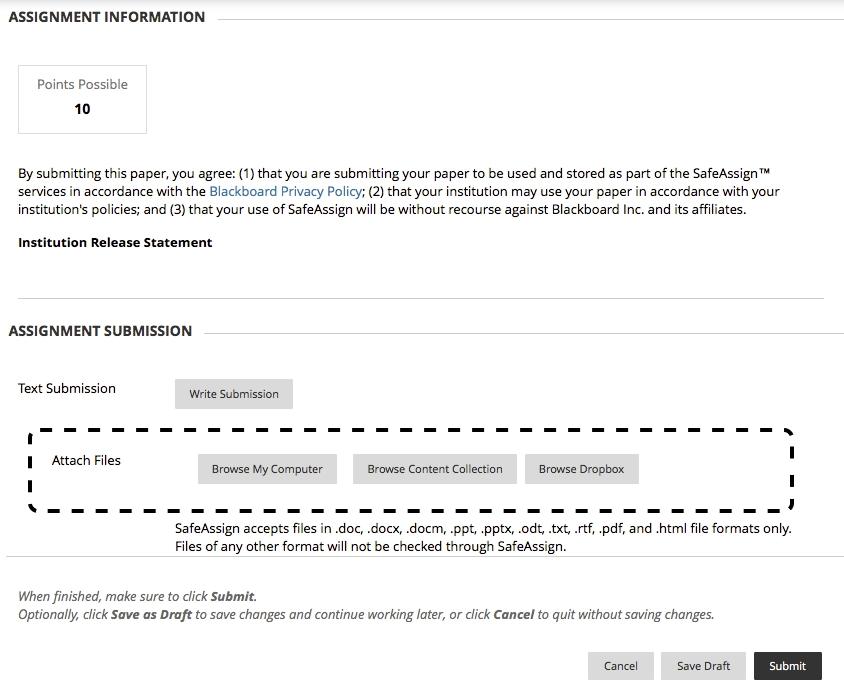Click the 'When finished' instruction line
The image size is (844, 692).
(x=137, y=596)
